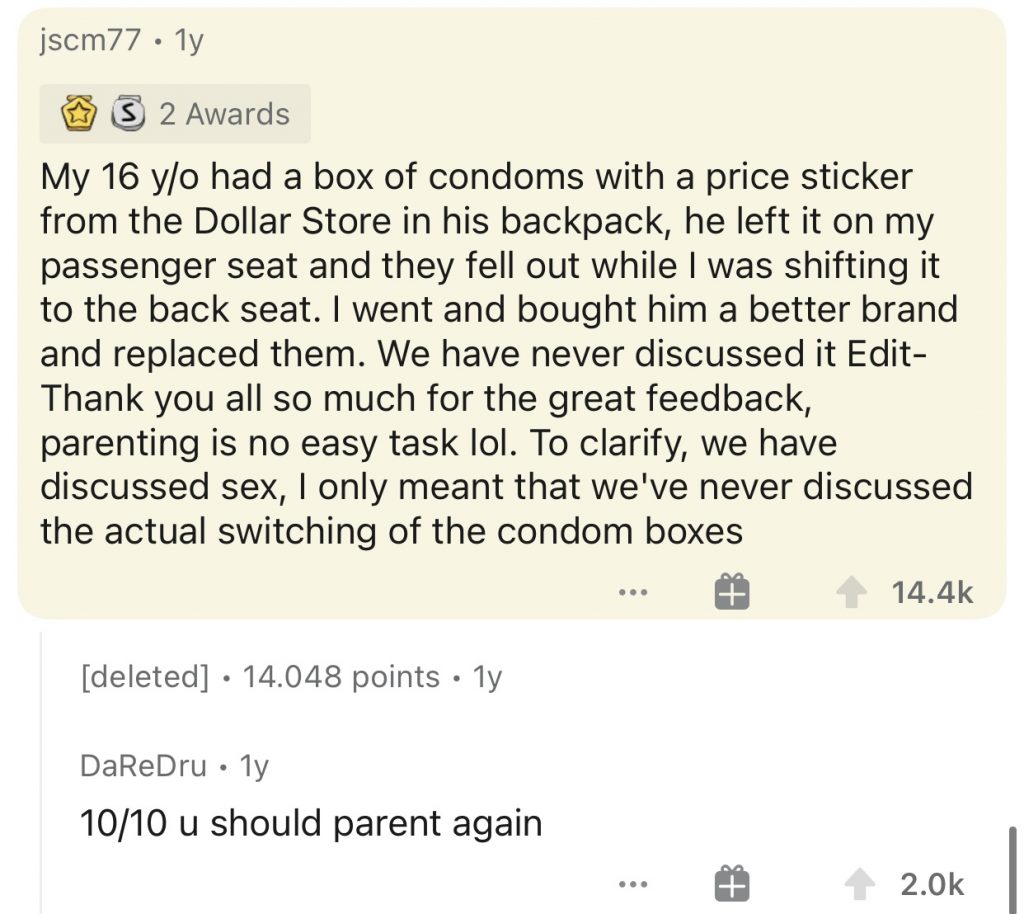Click the gold award icon on jscm77's comment
This screenshot has width=1024, height=914.
click(78, 114)
